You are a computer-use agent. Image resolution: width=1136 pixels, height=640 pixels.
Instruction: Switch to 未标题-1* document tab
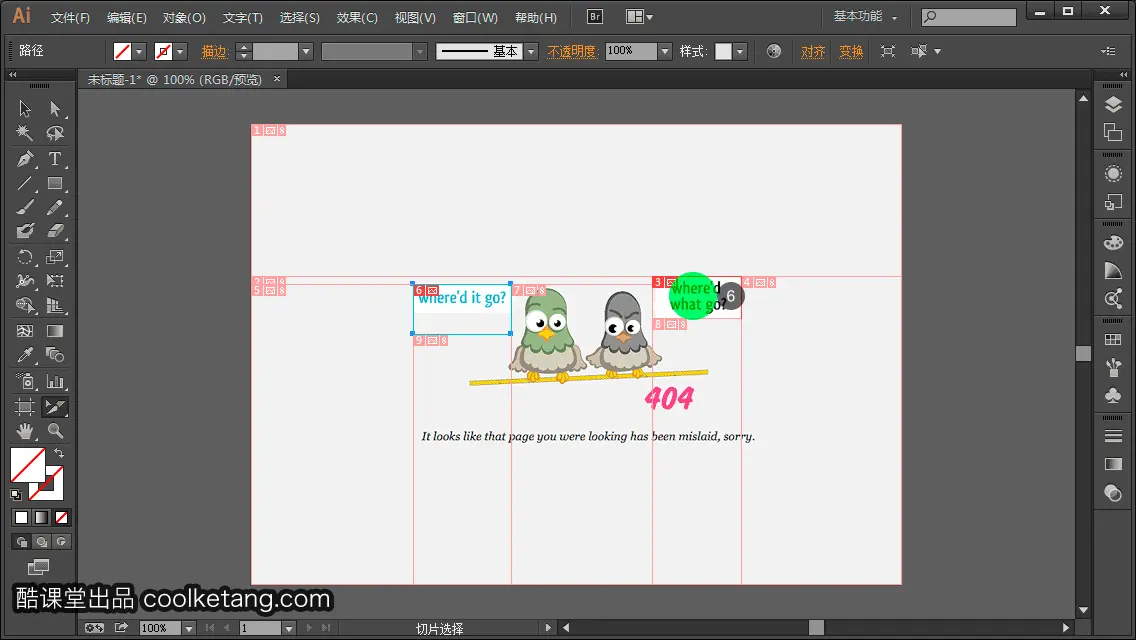(x=175, y=80)
